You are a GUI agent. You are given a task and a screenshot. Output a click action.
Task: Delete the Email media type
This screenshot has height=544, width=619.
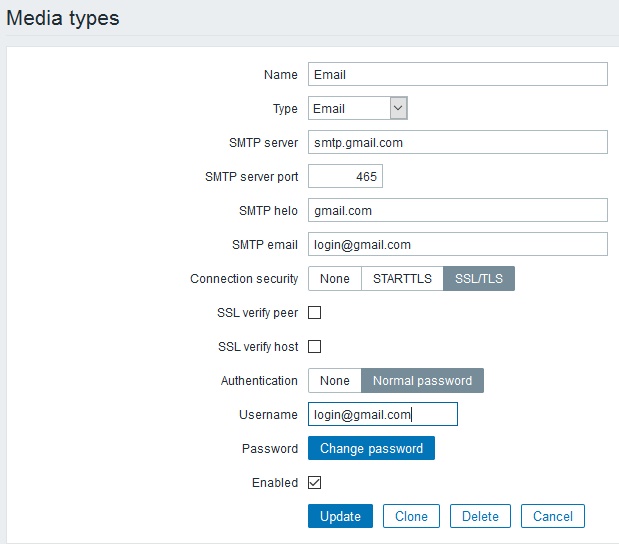(480, 516)
